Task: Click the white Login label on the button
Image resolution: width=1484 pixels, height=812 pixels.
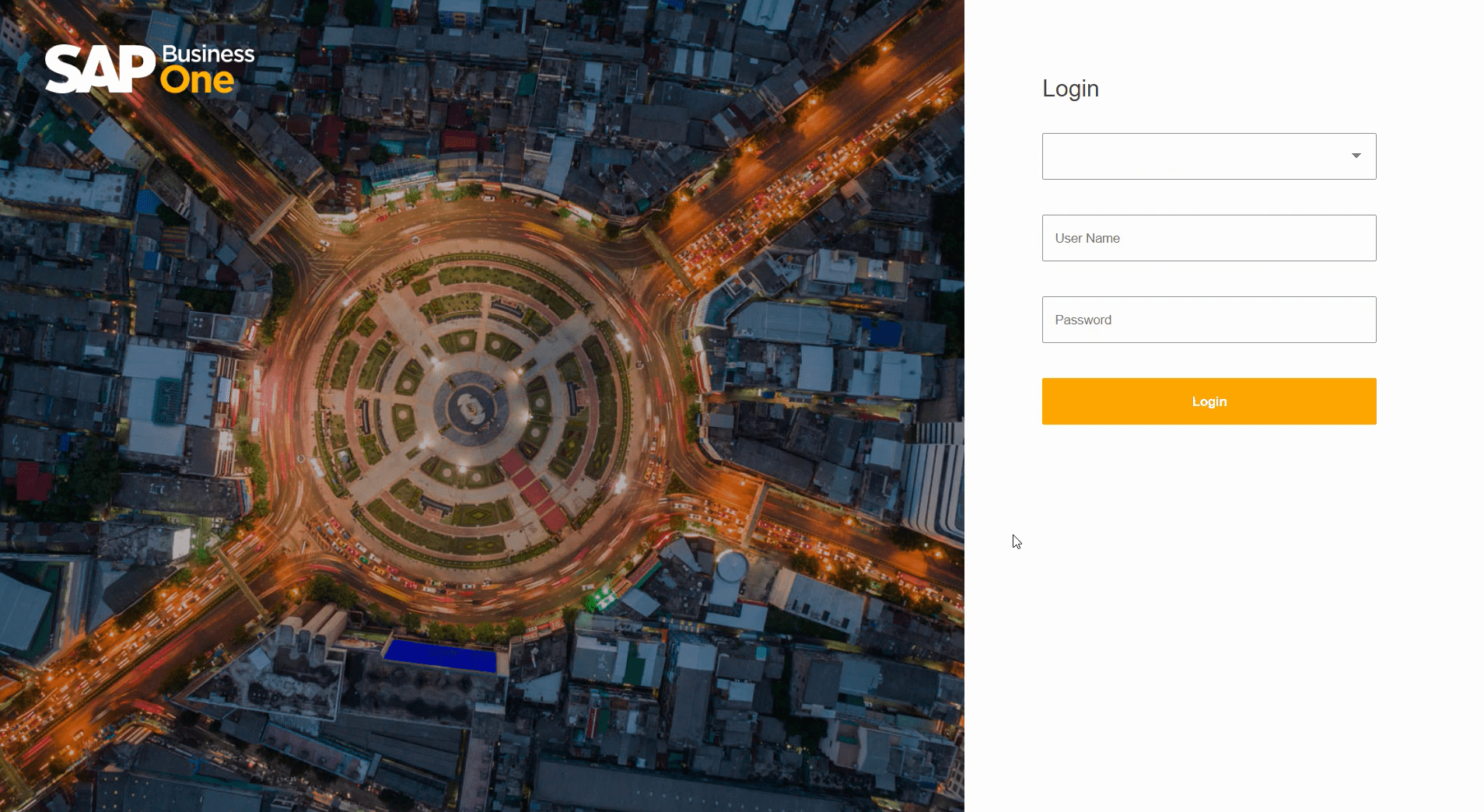Action: (x=1209, y=401)
